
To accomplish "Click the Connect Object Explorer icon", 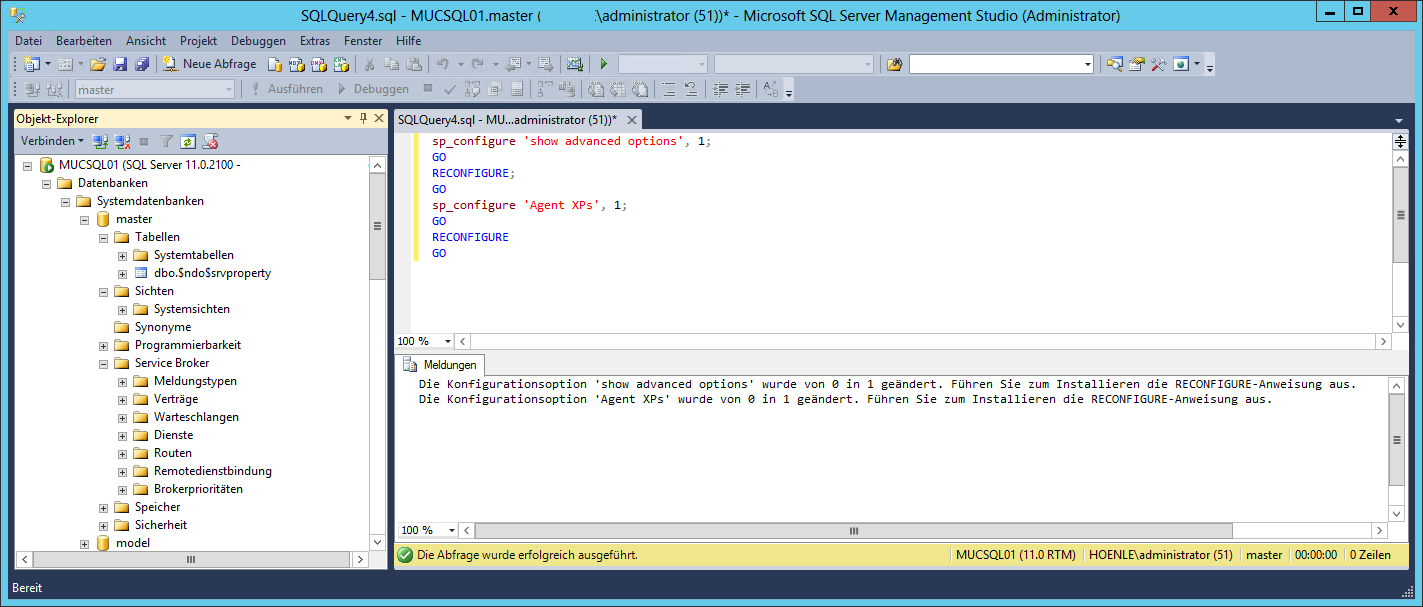I will [x=100, y=142].
